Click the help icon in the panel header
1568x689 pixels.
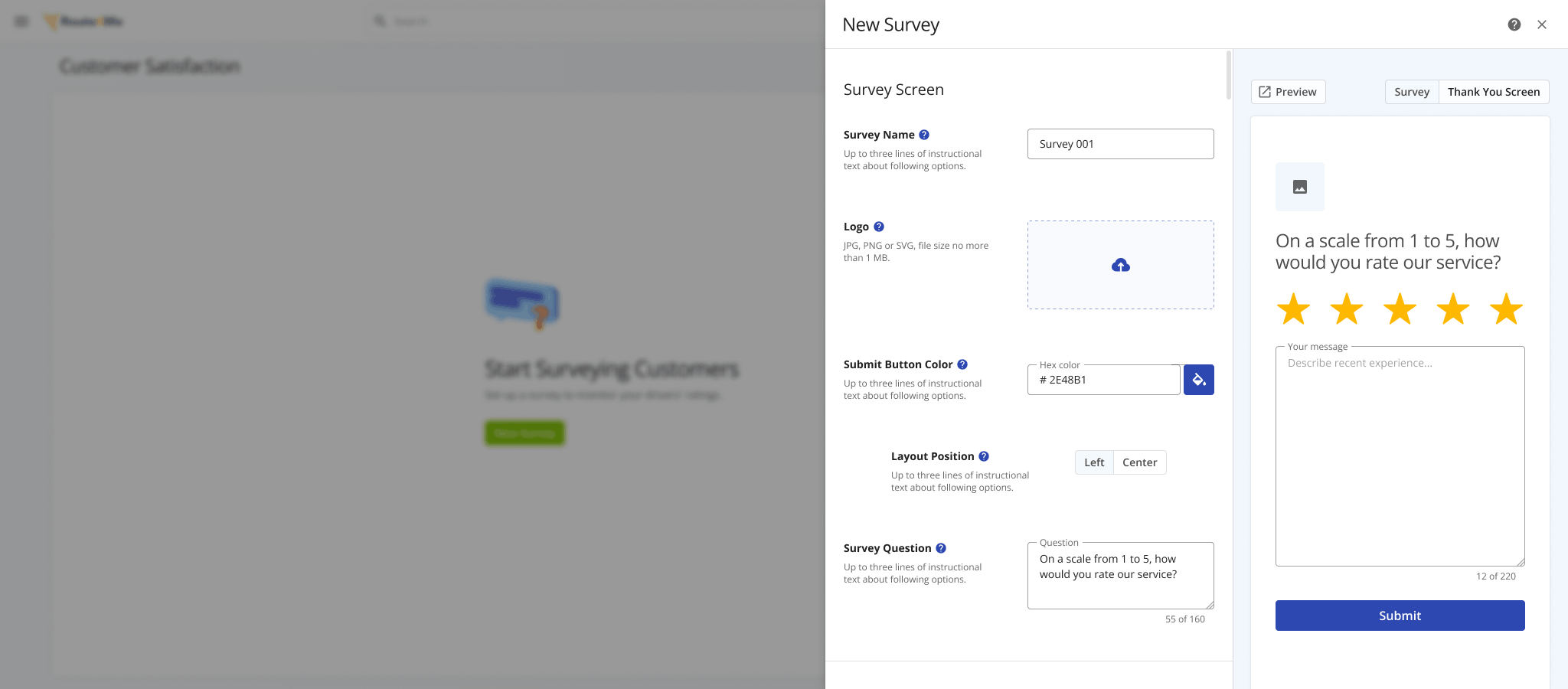coord(1514,24)
